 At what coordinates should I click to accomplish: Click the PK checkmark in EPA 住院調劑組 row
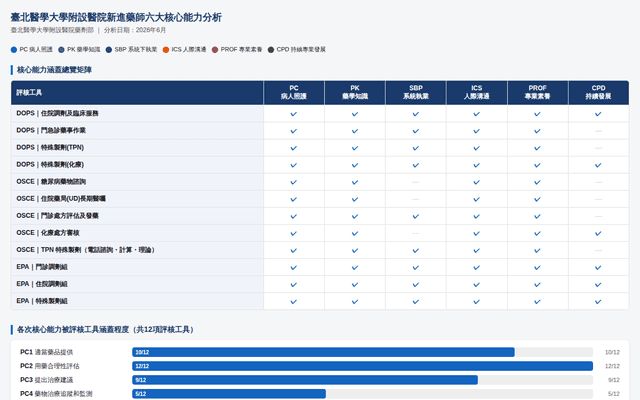(x=355, y=284)
